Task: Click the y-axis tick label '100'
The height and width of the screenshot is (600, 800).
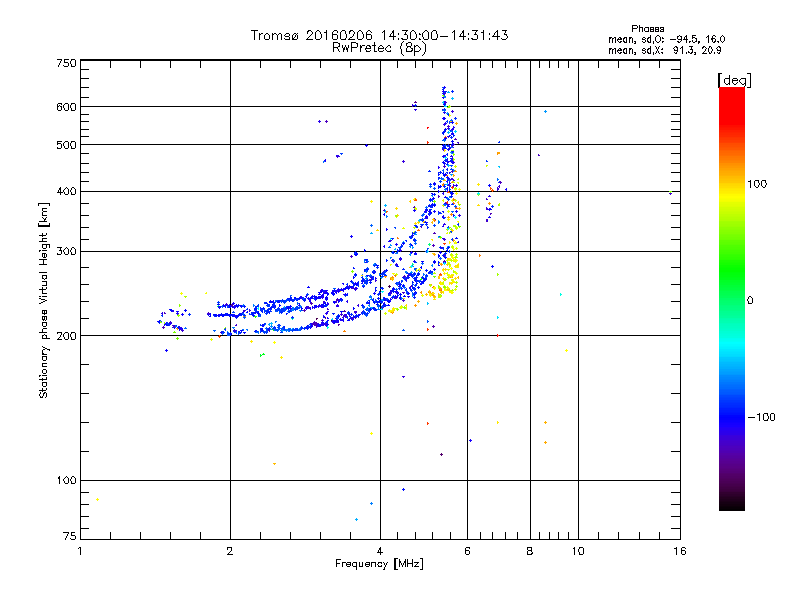Action: point(66,481)
